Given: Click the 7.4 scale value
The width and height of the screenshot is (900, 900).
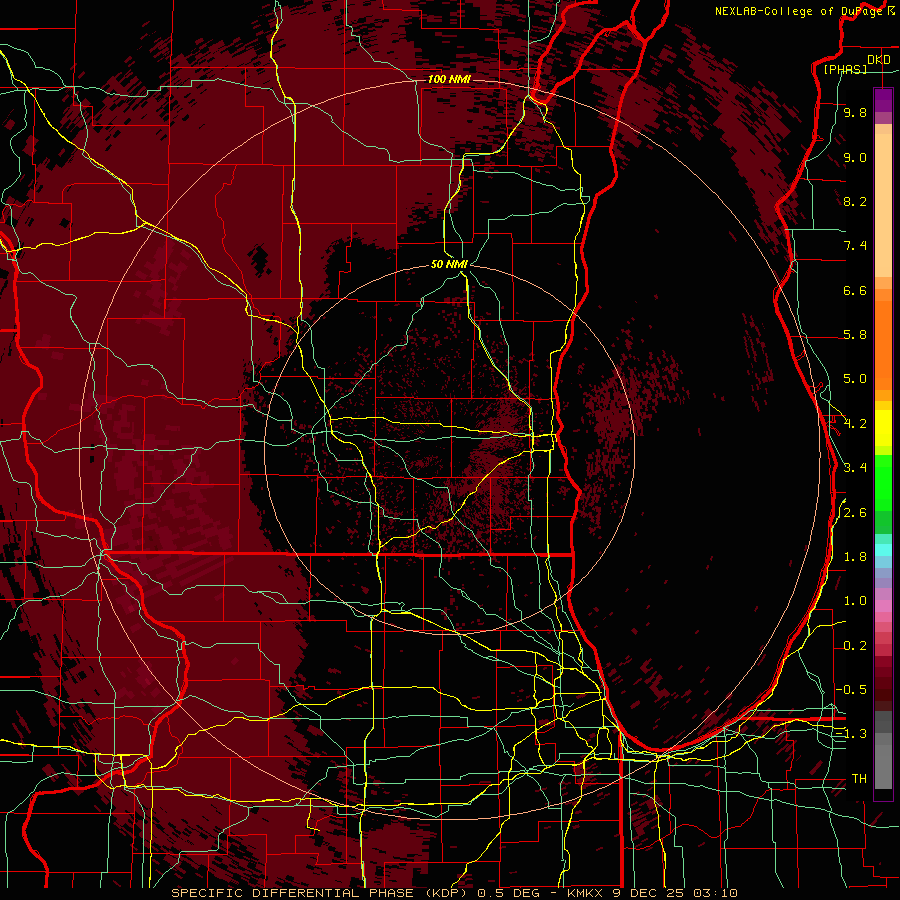Looking at the screenshot, I should coord(855,246).
